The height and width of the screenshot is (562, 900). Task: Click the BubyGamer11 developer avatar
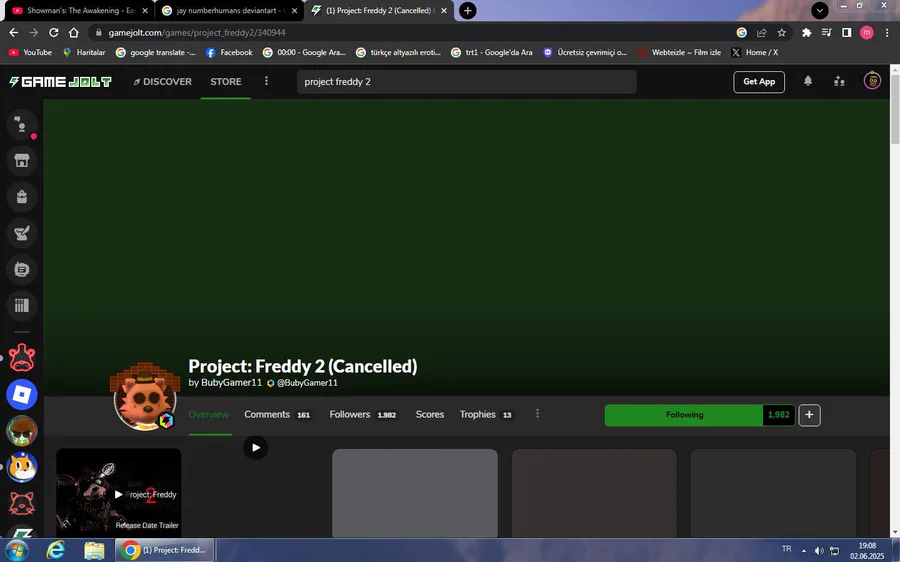[145, 397]
